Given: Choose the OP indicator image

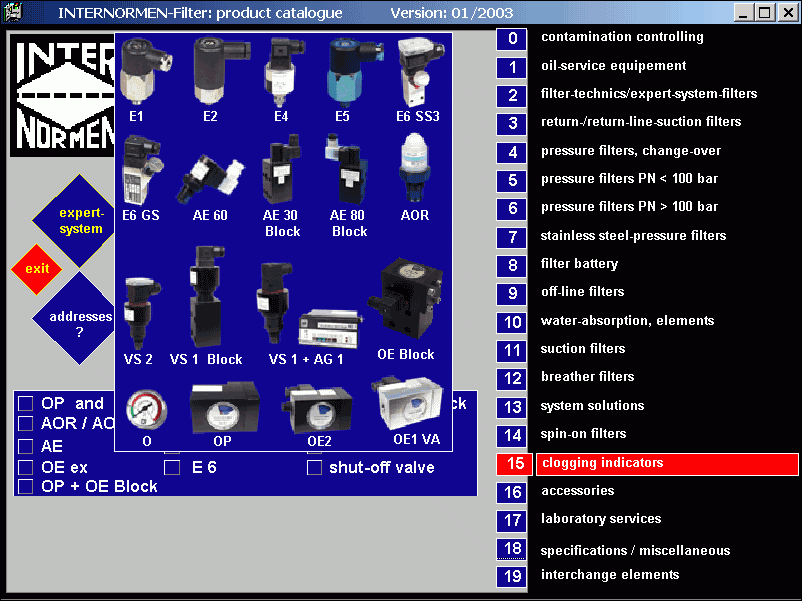Looking at the screenshot, I should (x=224, y=408).
